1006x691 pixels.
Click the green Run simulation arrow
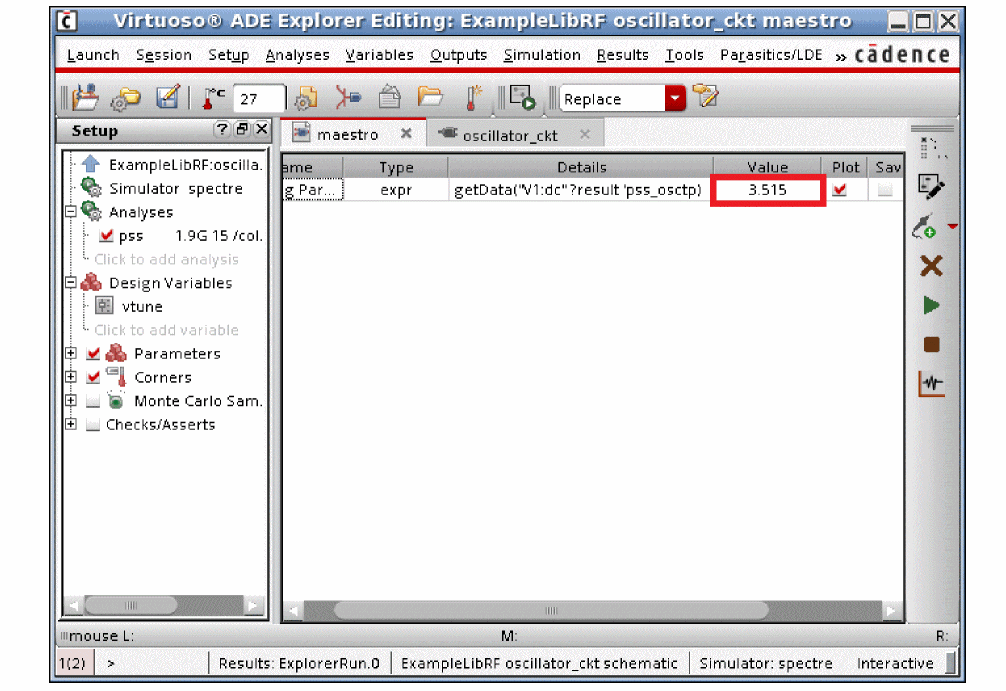click(932, 305)
